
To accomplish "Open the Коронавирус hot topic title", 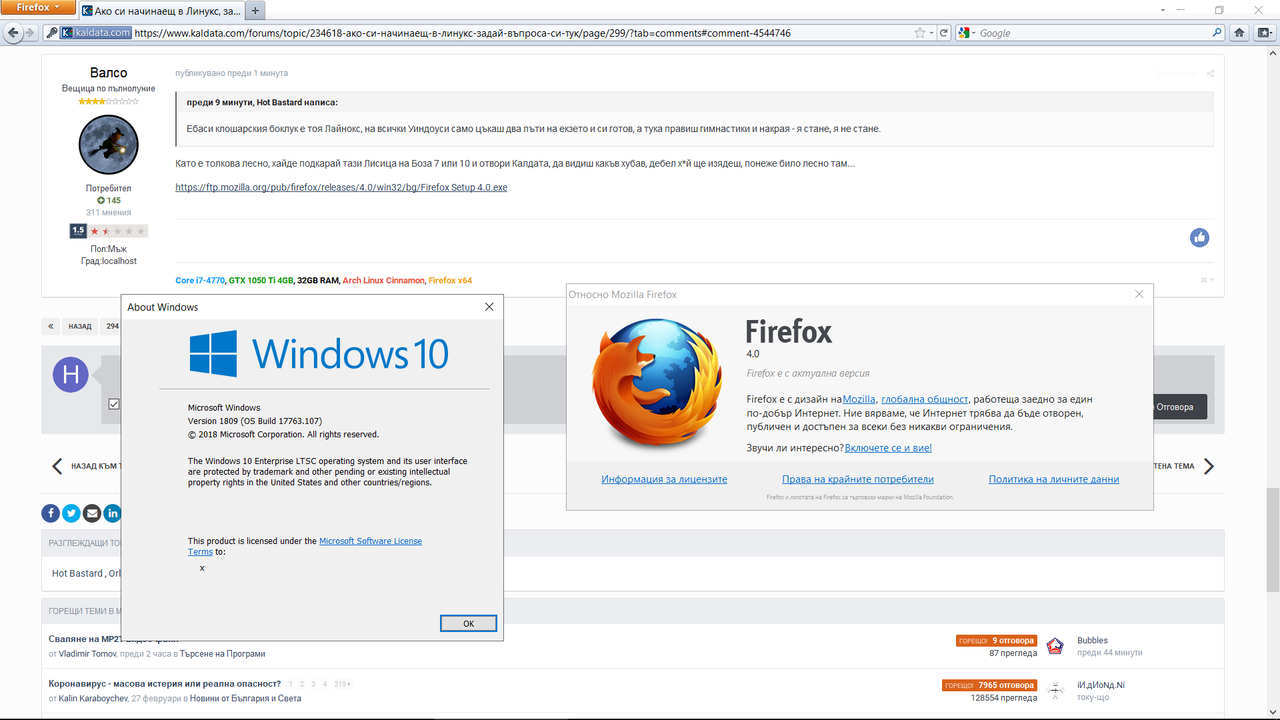I will click(165, 684).
